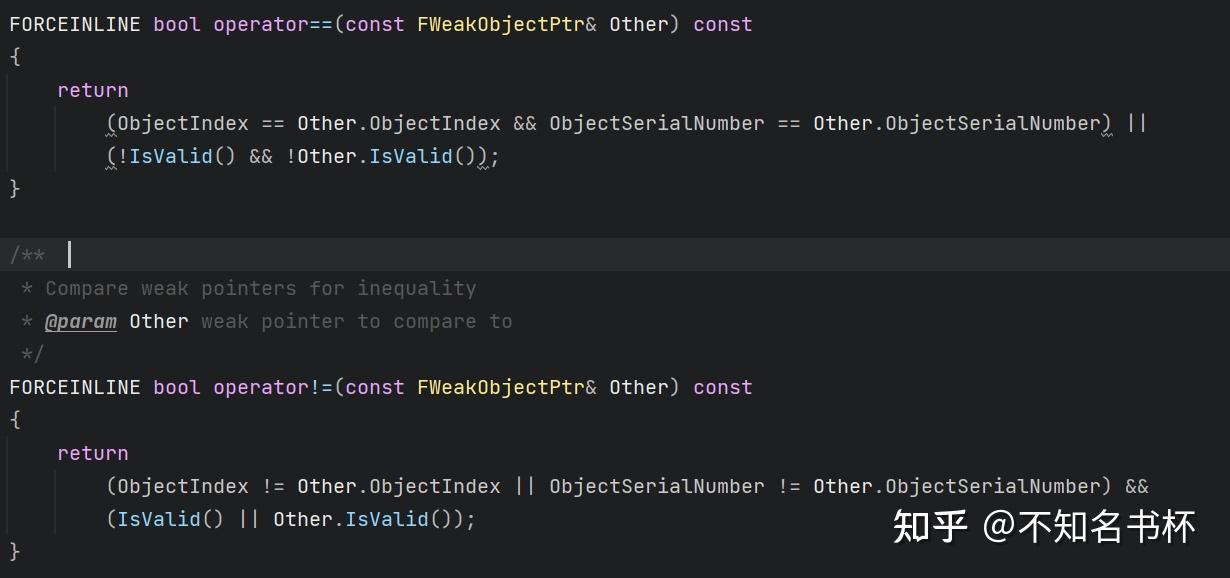Click FORCEINLINE on the operator== declaration

point(75,24)
